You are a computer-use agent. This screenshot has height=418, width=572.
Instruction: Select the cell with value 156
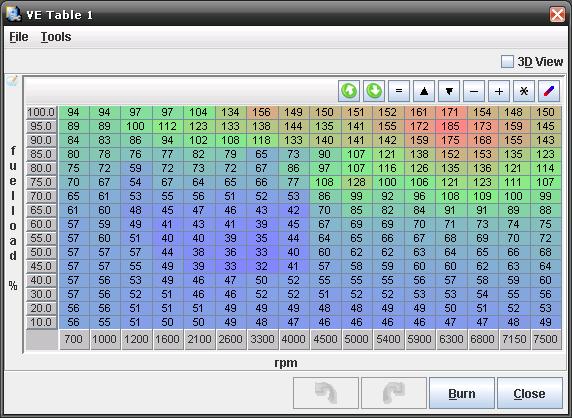262,112
